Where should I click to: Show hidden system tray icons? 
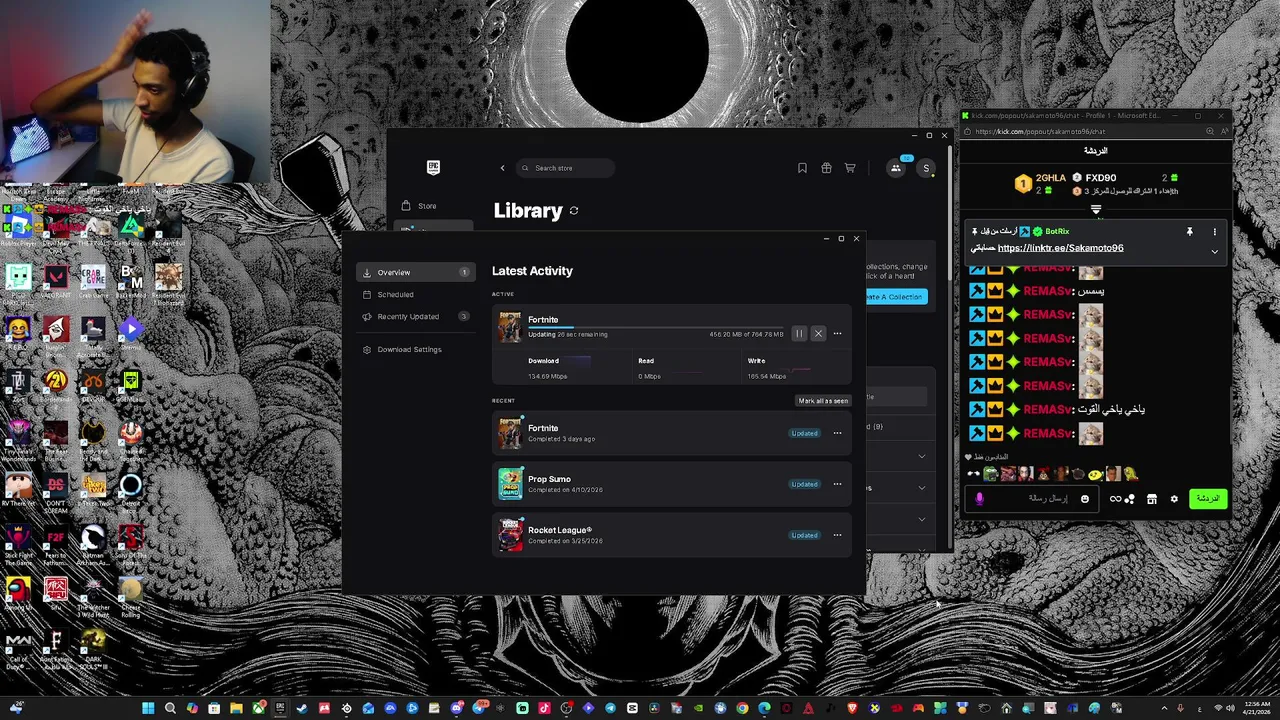point(1162,709)
